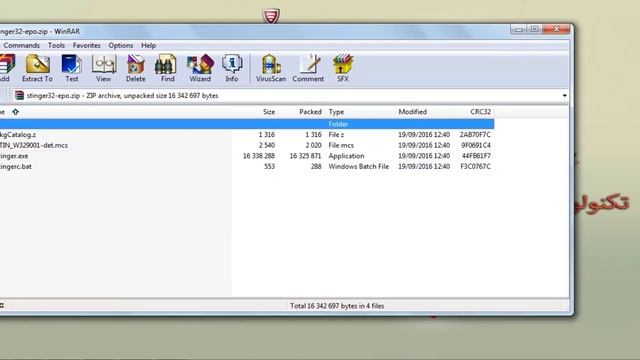Select the highlighted Folder row

(x=247, y=124)
